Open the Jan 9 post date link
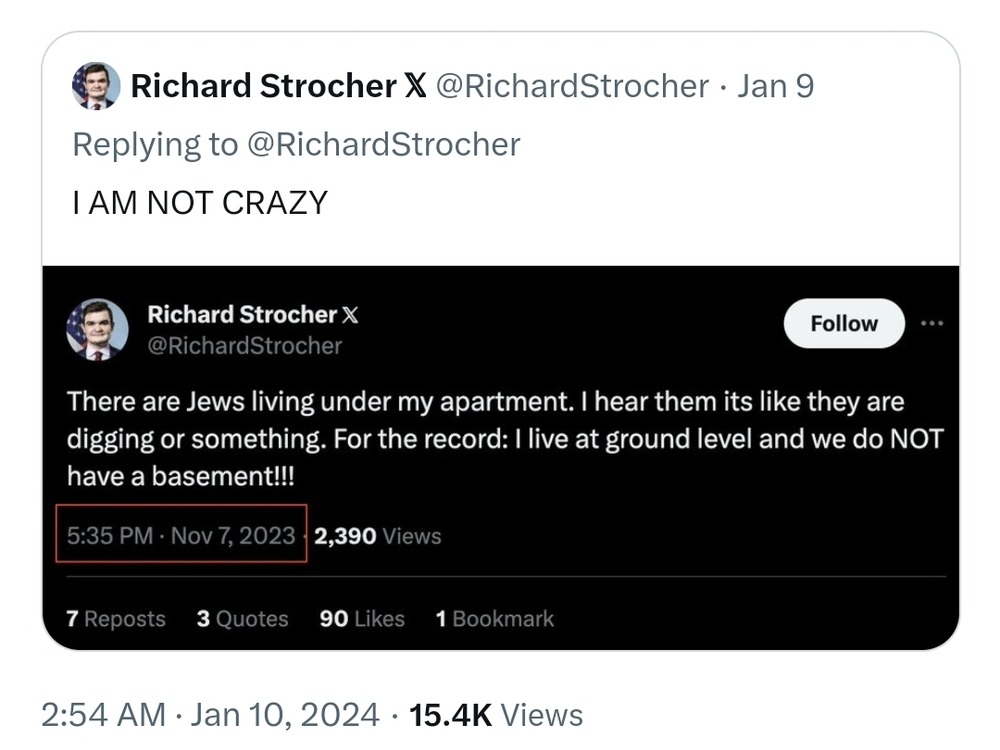1000x750 pixels. pyautogui.click(x=776, y=86)
